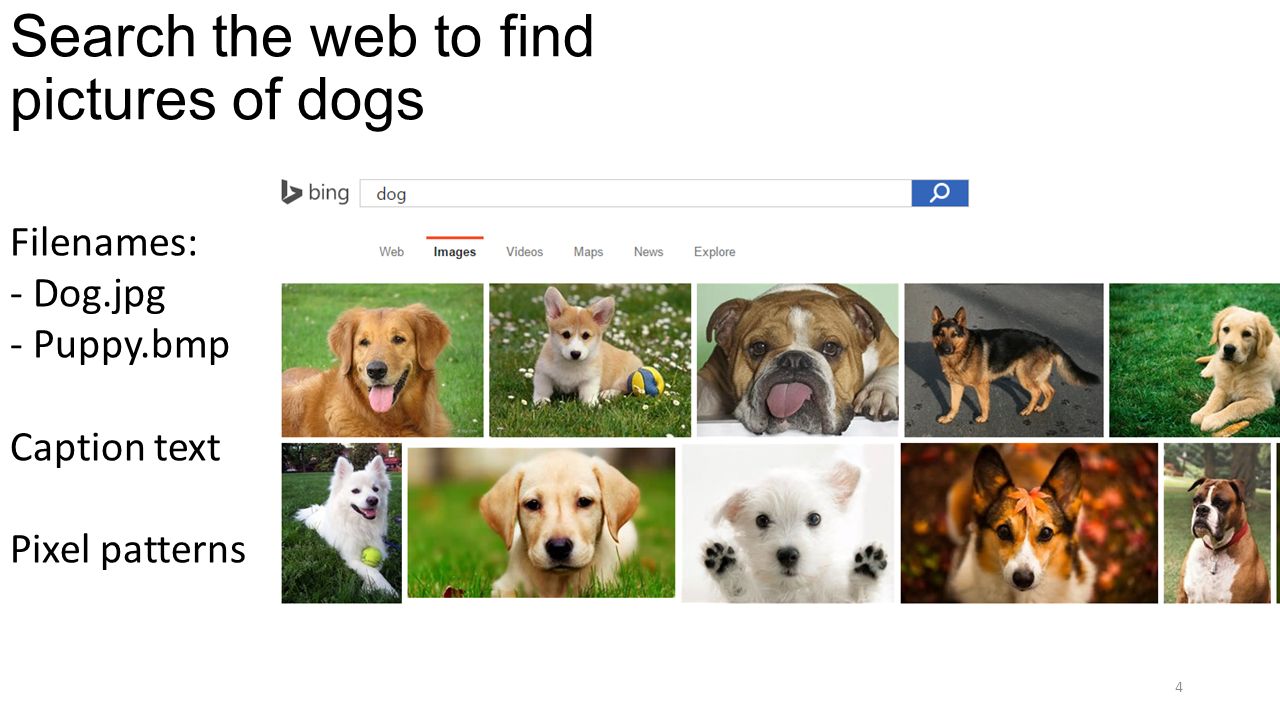The height and width of the screenshot is (720, 1280).
Task: Open the golden retriever tongue-out photo
Action: [x=382, y=360]
